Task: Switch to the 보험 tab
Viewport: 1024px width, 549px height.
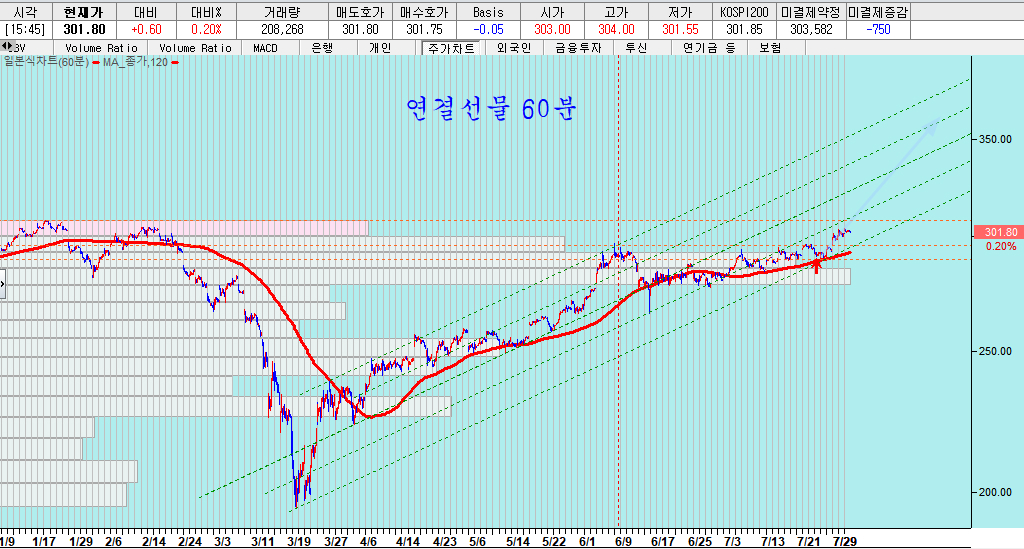Action: point(770,48)
